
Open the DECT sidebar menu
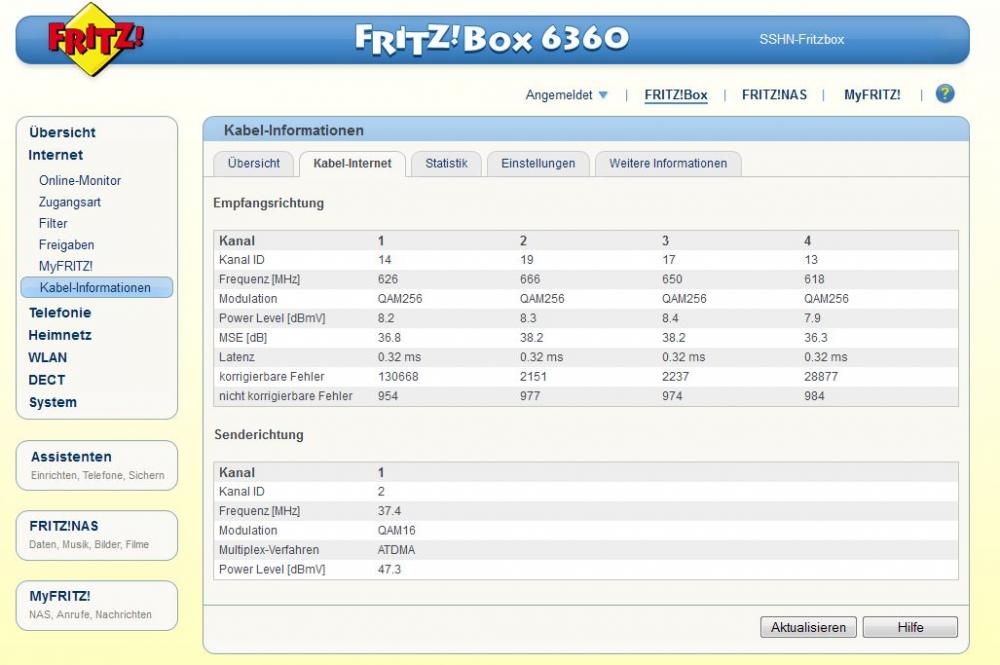(47, 380)
